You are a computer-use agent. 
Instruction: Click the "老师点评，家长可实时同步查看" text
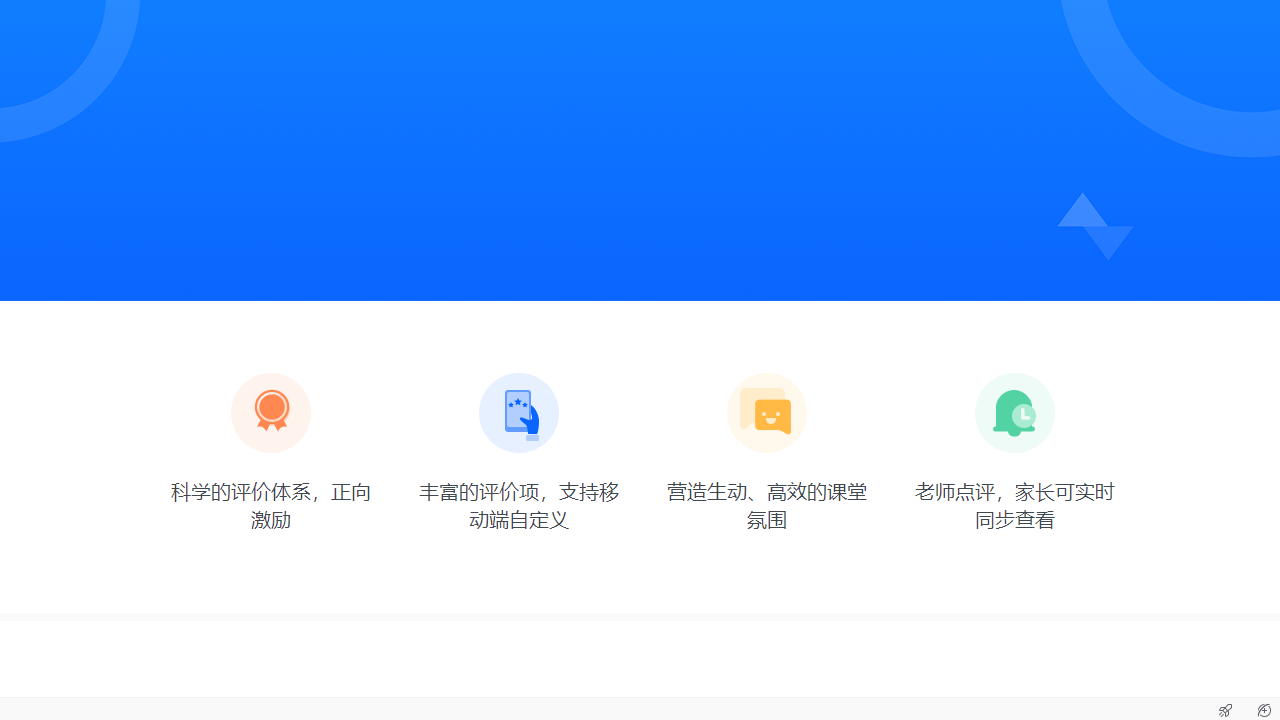pos(1014,506)
